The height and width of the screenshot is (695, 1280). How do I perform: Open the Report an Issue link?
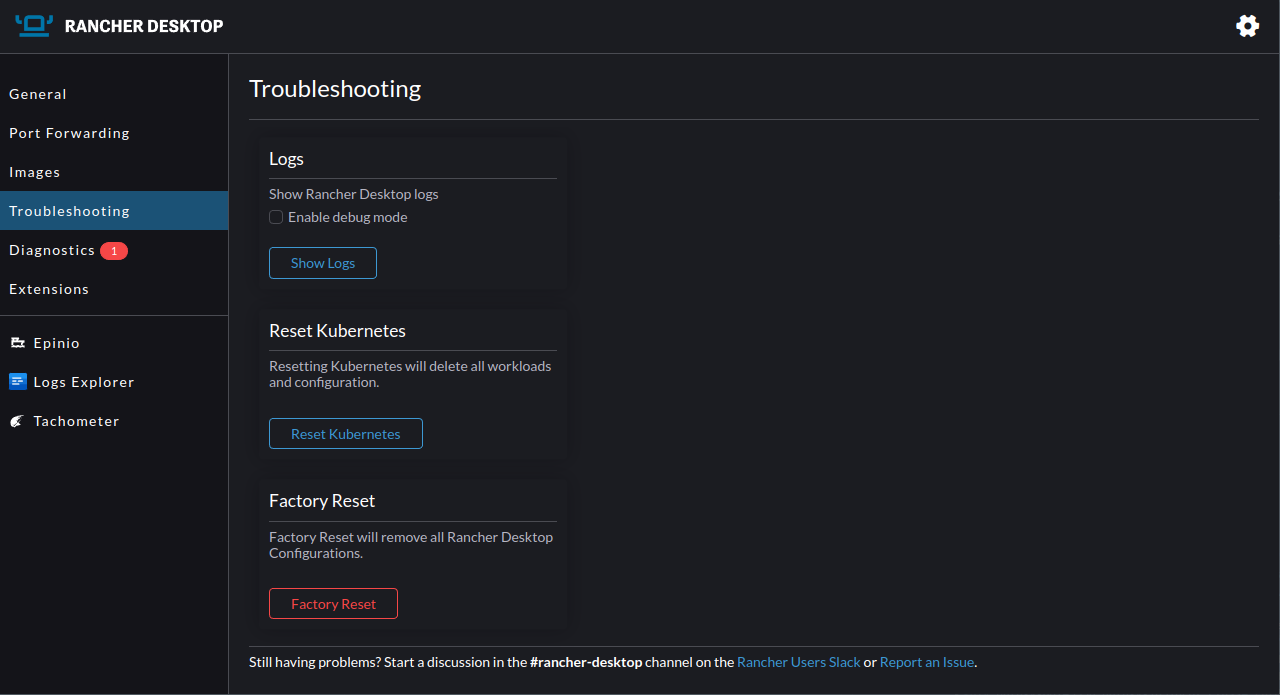[x=926, y=662]
